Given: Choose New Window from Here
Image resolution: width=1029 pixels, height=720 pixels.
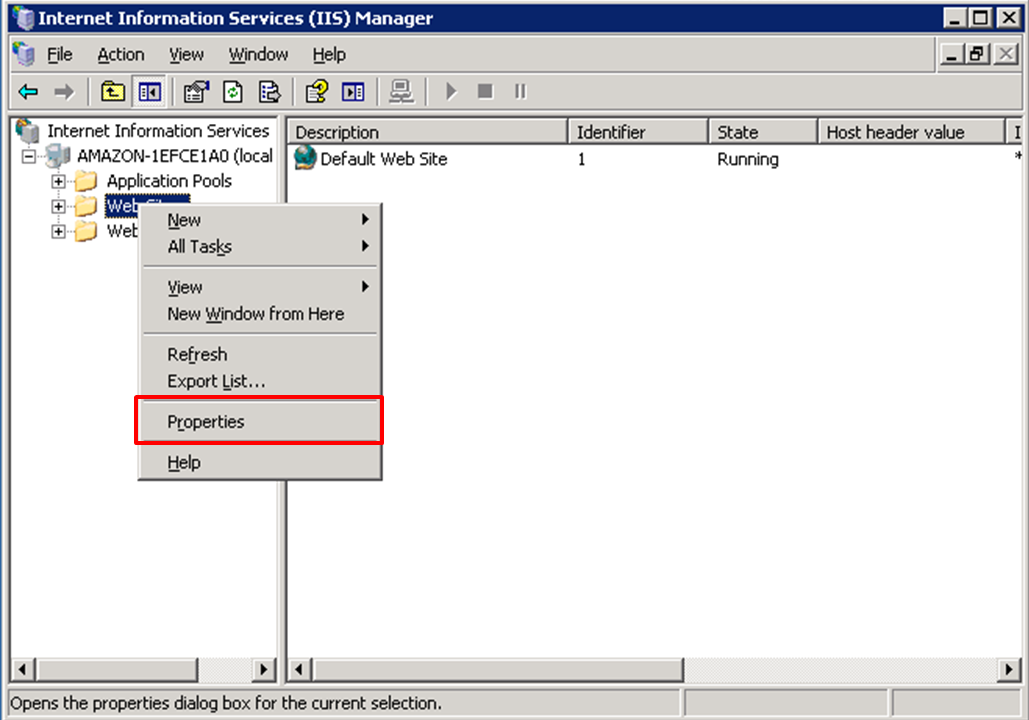Looking at the screenshot, I should tap(260, 314).
